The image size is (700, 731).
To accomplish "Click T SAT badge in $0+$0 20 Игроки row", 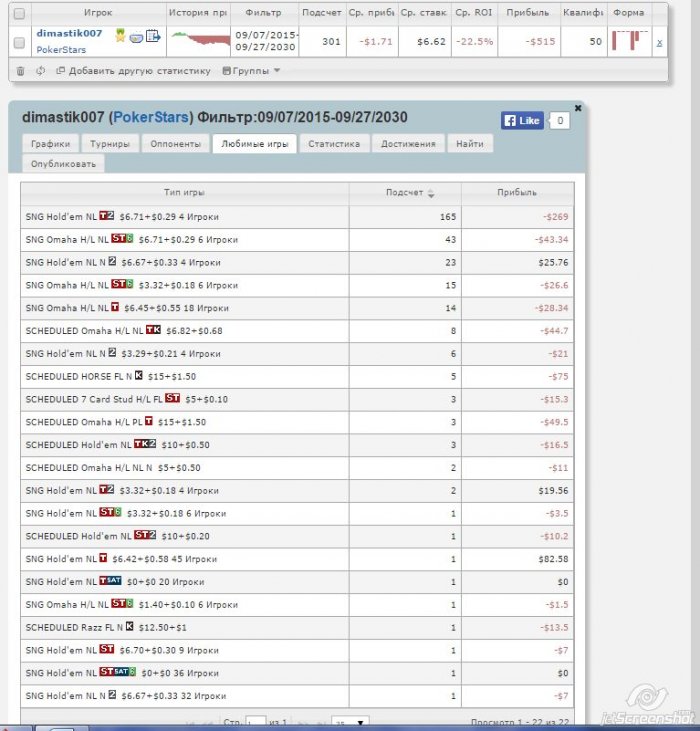I will 110,580.
